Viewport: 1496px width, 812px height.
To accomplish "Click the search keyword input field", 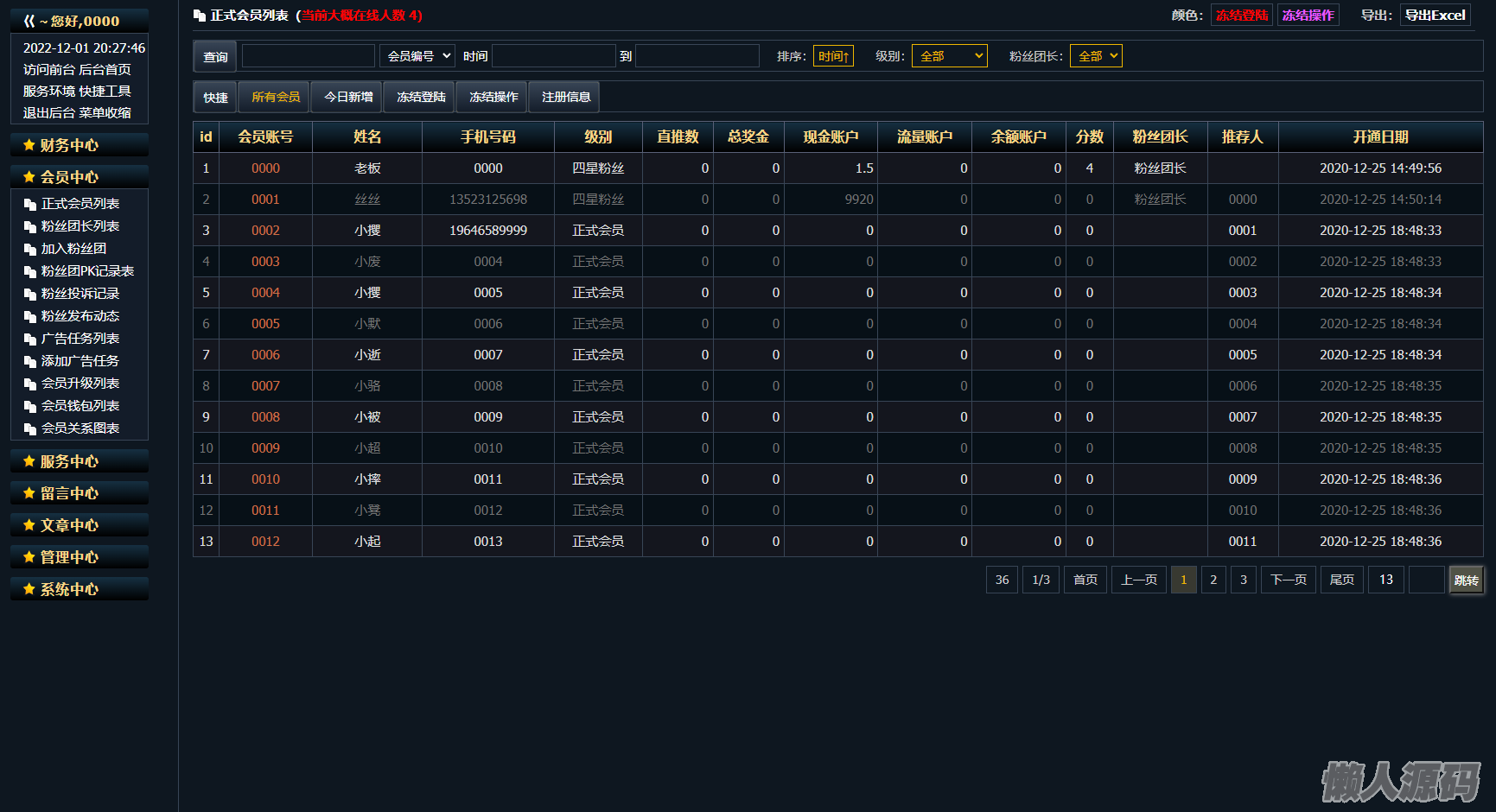I will pyautogui.click(x=308, y=56).
